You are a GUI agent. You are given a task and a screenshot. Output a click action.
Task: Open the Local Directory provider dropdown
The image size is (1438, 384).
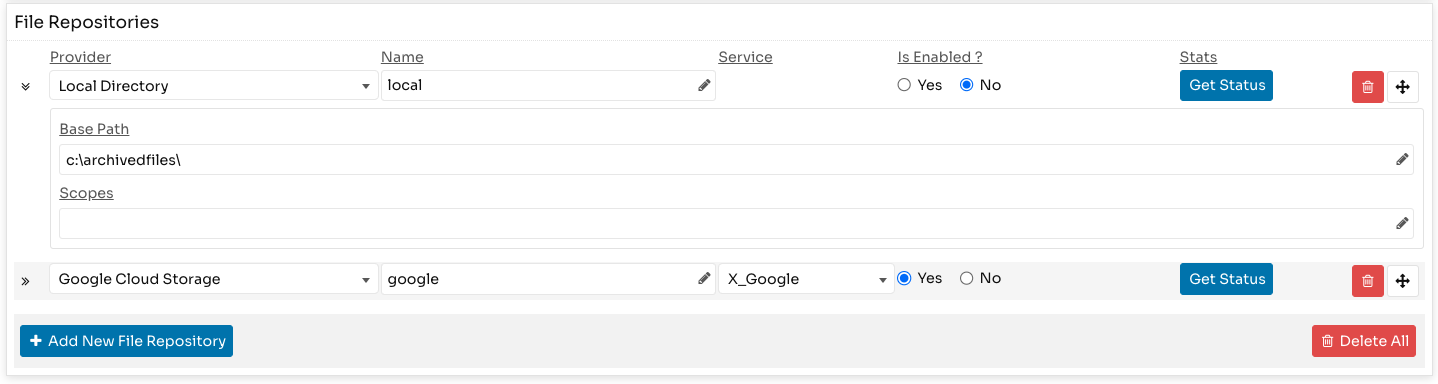coord(214,86)
